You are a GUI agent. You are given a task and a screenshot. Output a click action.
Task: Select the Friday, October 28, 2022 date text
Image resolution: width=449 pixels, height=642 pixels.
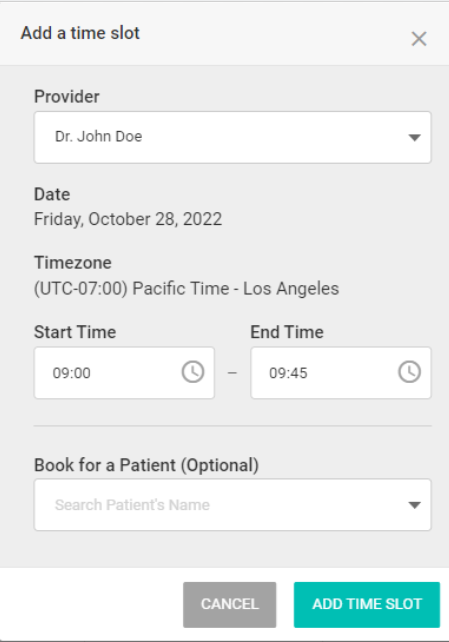128,219
